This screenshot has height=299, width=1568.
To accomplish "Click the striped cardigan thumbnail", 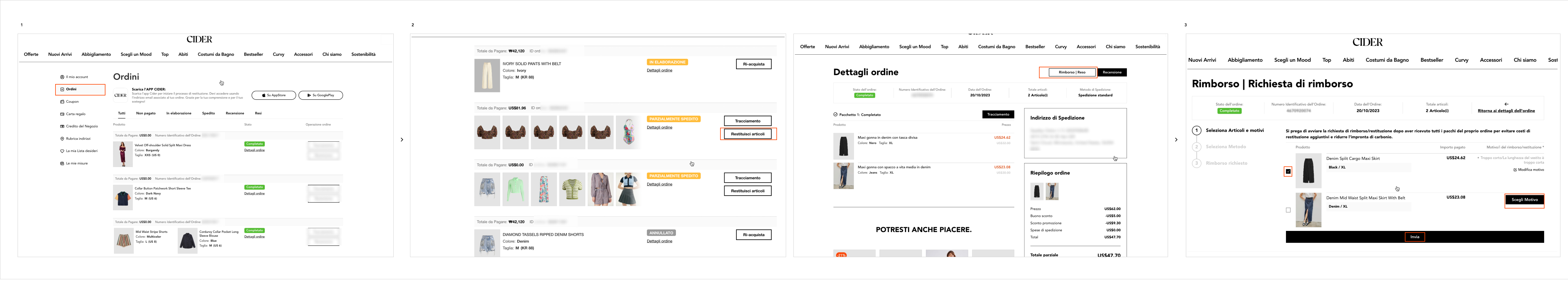I will click(x=572, y=189).
